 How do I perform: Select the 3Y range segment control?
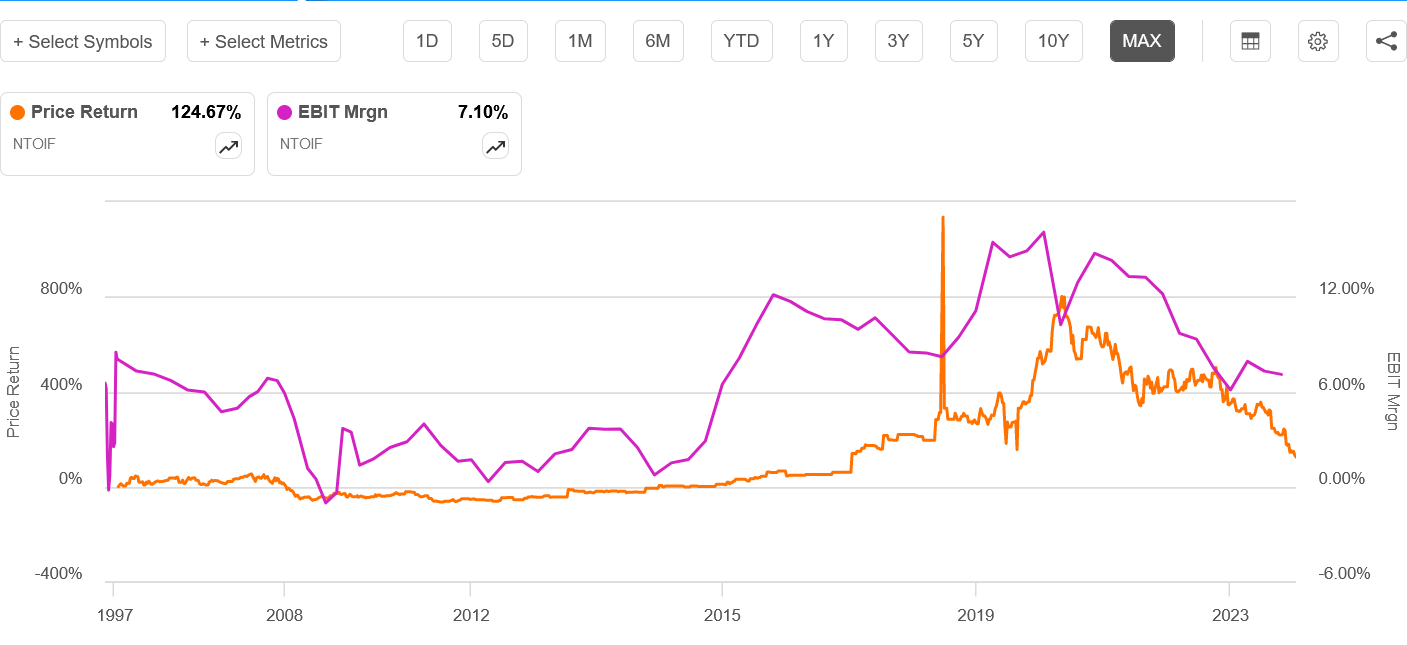(898, 41)
